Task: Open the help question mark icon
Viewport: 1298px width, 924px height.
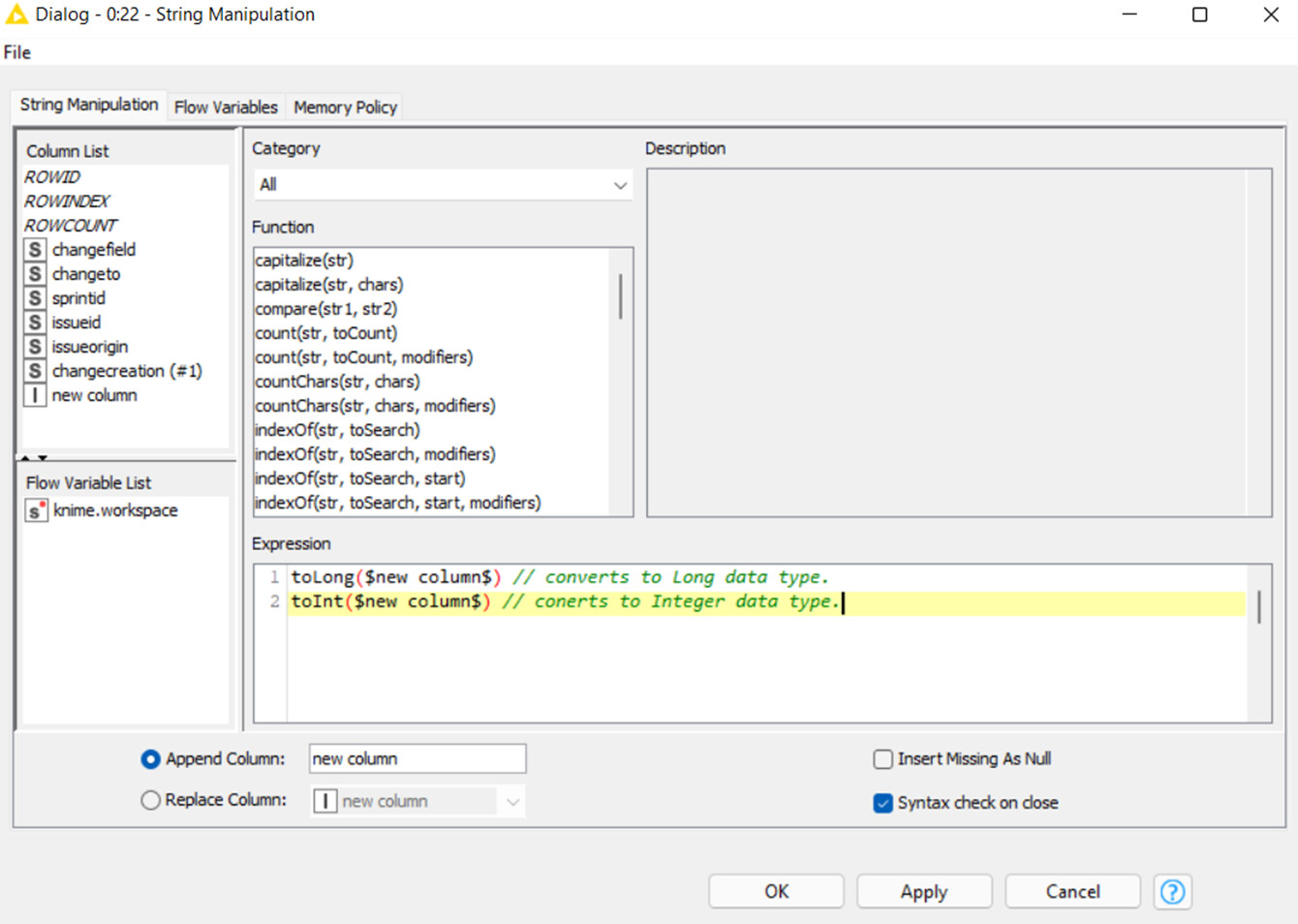Action: 1172,891
